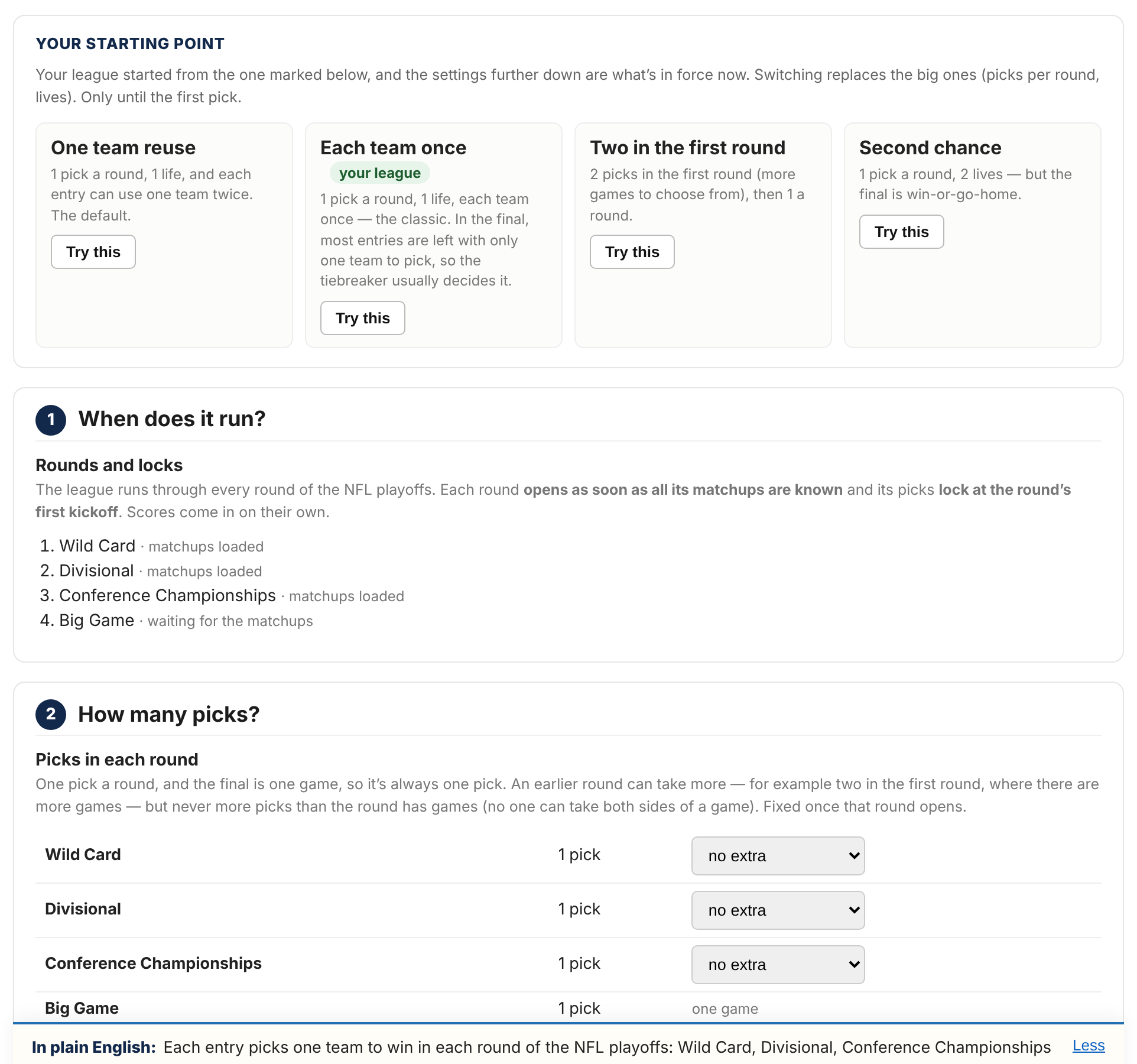Click '1 pick' value in Wild Card row
The image size is (1137, 1064).
point(579,855)
